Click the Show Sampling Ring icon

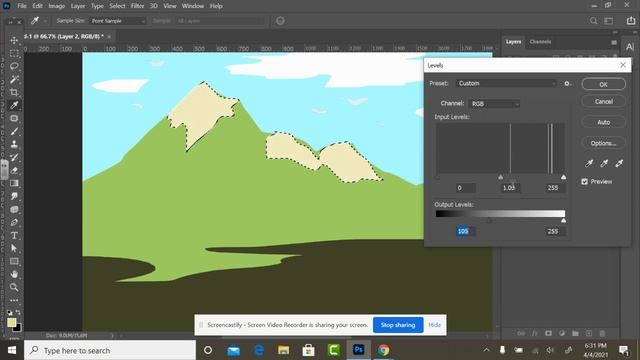(280, 21)
